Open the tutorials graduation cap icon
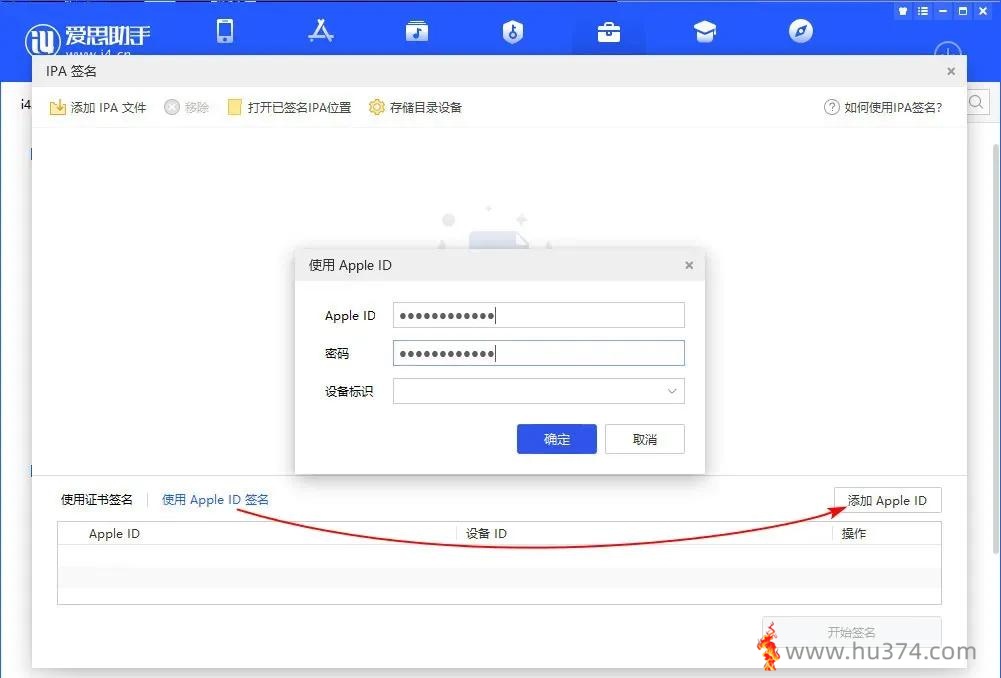The image size is (1001, 678). [x=705, y=31]
